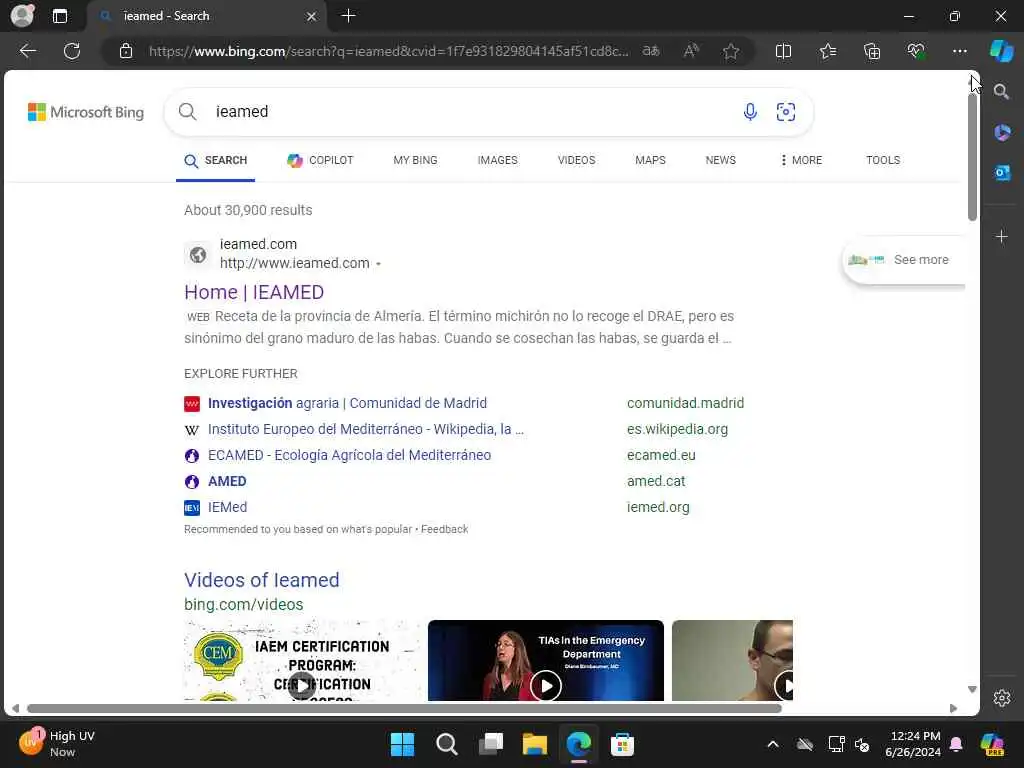Open the notifications bell icon

pyautogui.click(x=956, y=744)
